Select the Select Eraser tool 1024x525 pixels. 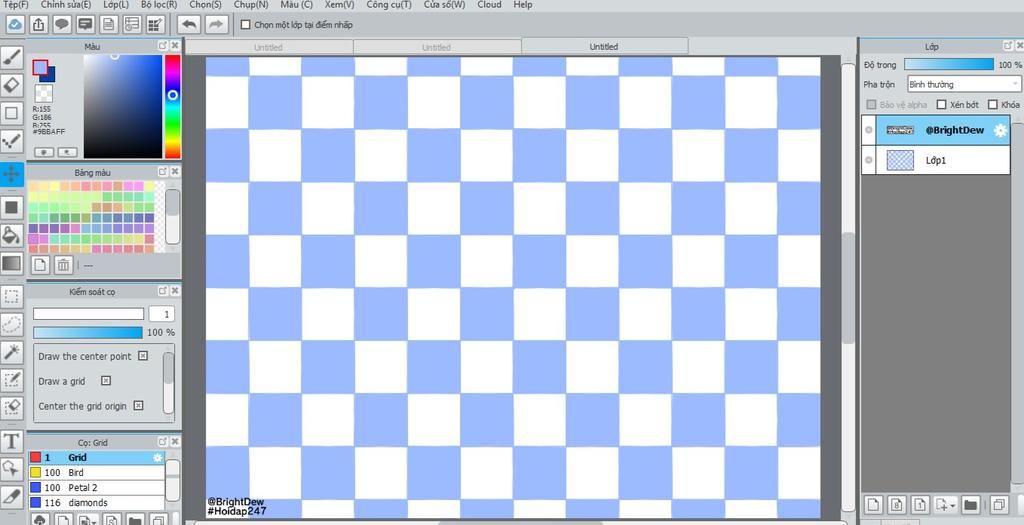pos(11,407)
